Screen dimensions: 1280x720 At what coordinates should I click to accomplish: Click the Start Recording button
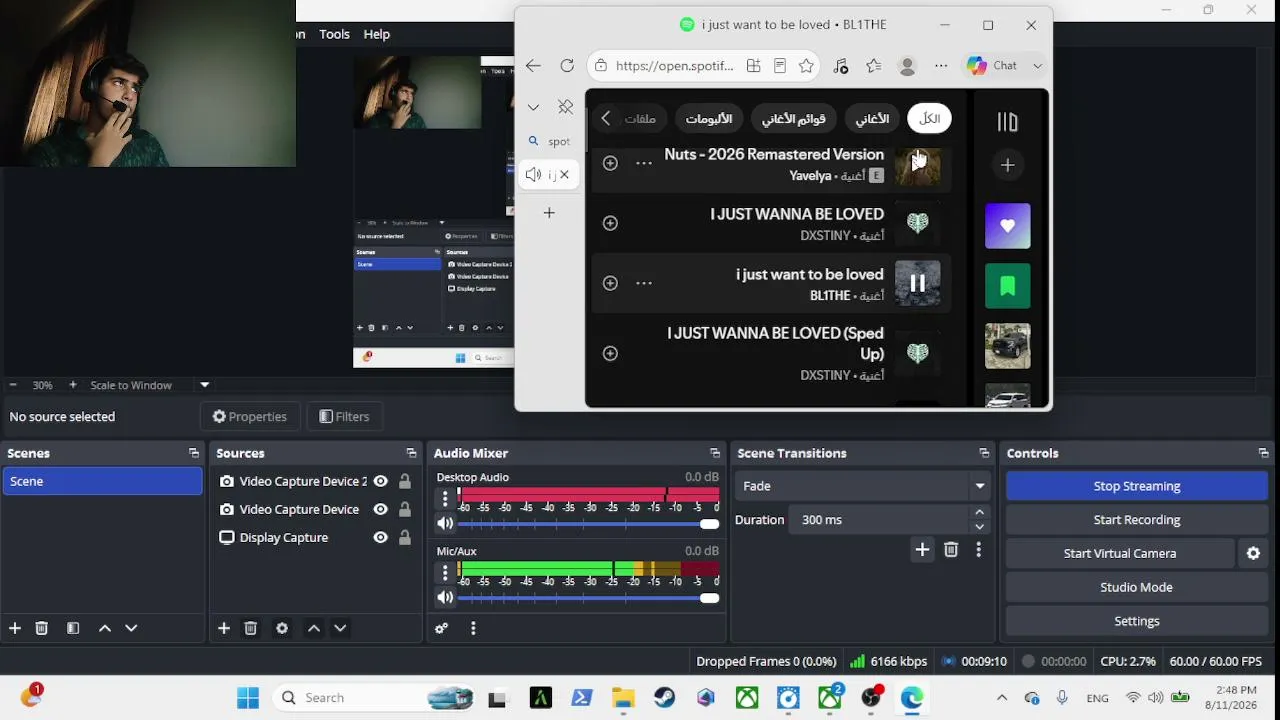point(1137,520)
